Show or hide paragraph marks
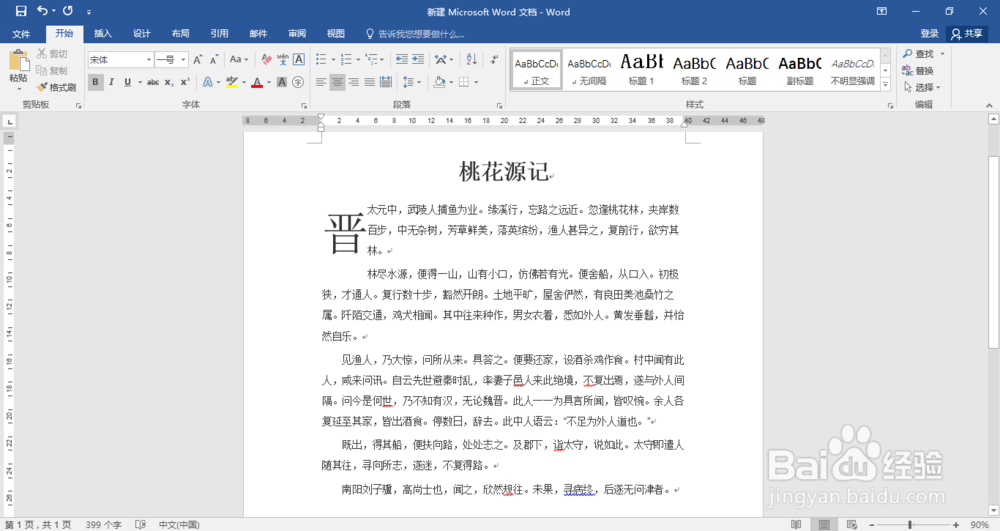The image size is (1000, 531). [x=494, y=59]
